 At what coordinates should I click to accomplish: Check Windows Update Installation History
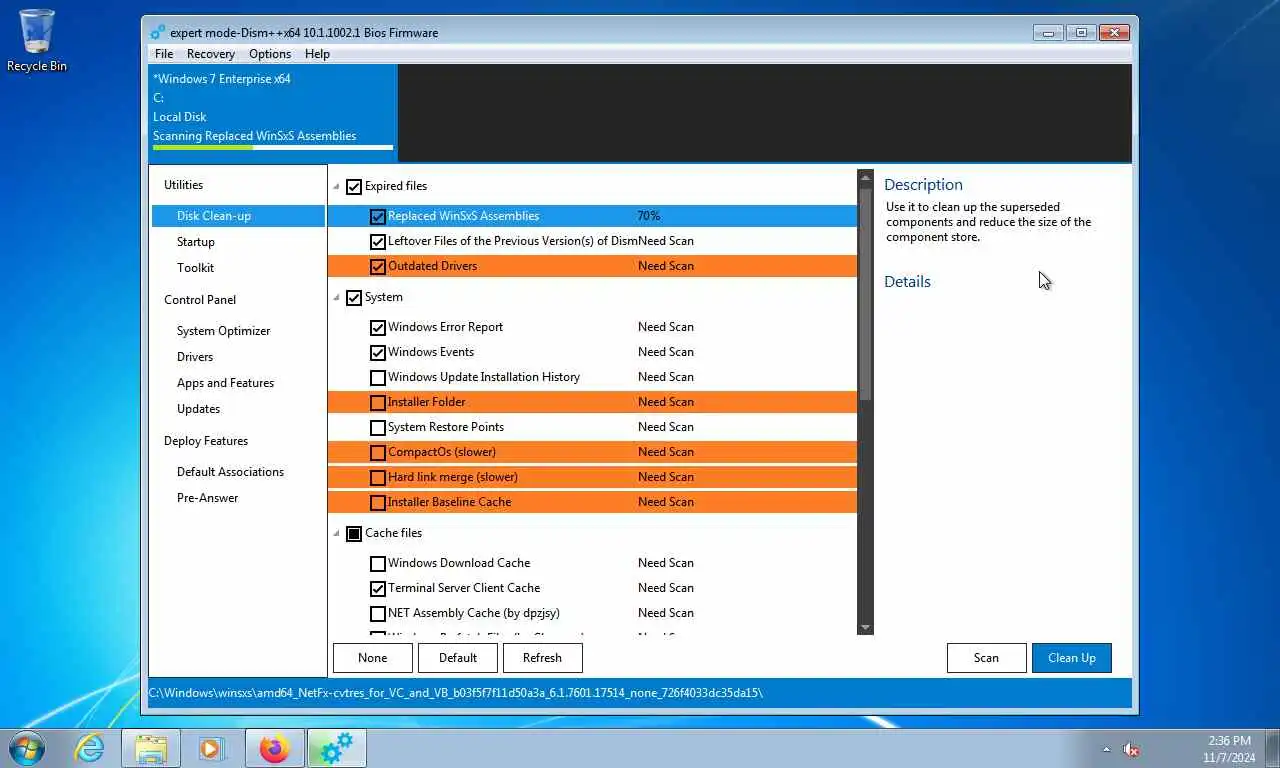tap(377, 377)
